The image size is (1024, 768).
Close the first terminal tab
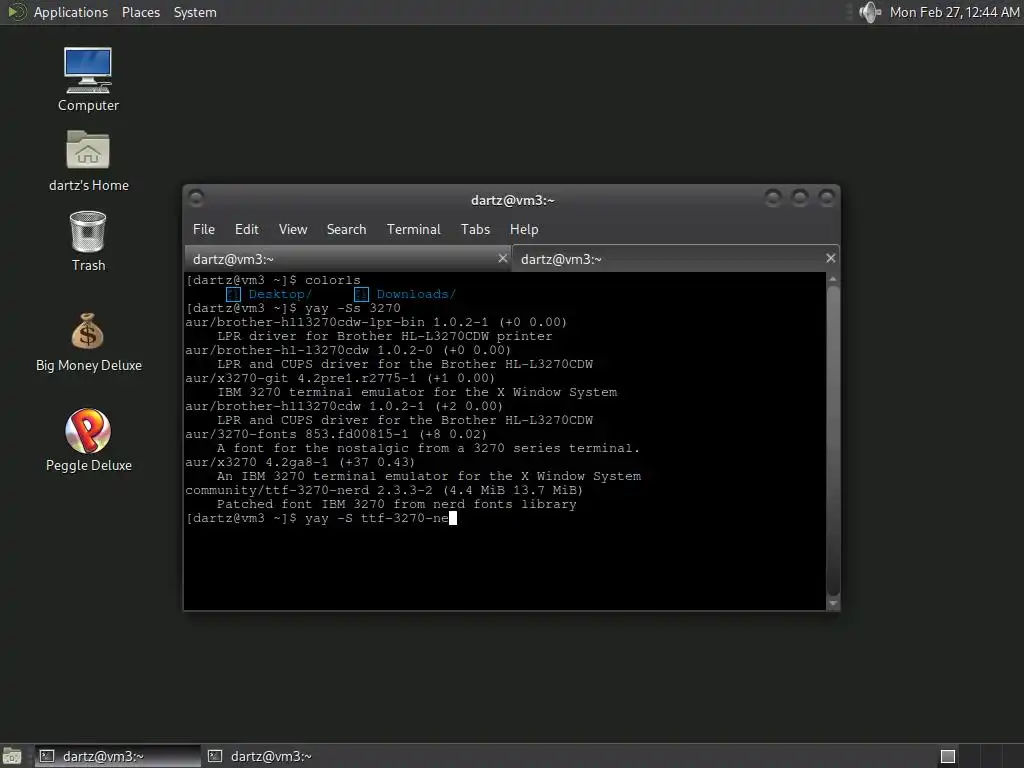(x=502, y=258)
